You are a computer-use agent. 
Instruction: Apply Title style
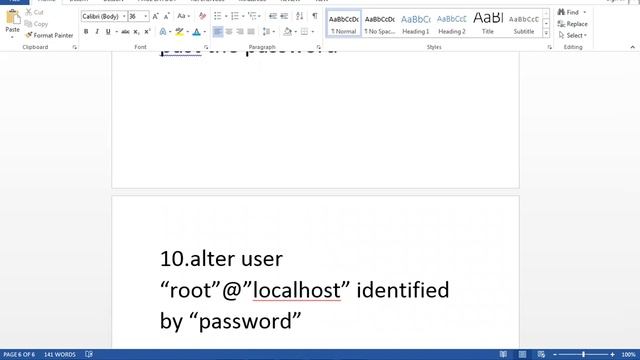coord(488,24)
